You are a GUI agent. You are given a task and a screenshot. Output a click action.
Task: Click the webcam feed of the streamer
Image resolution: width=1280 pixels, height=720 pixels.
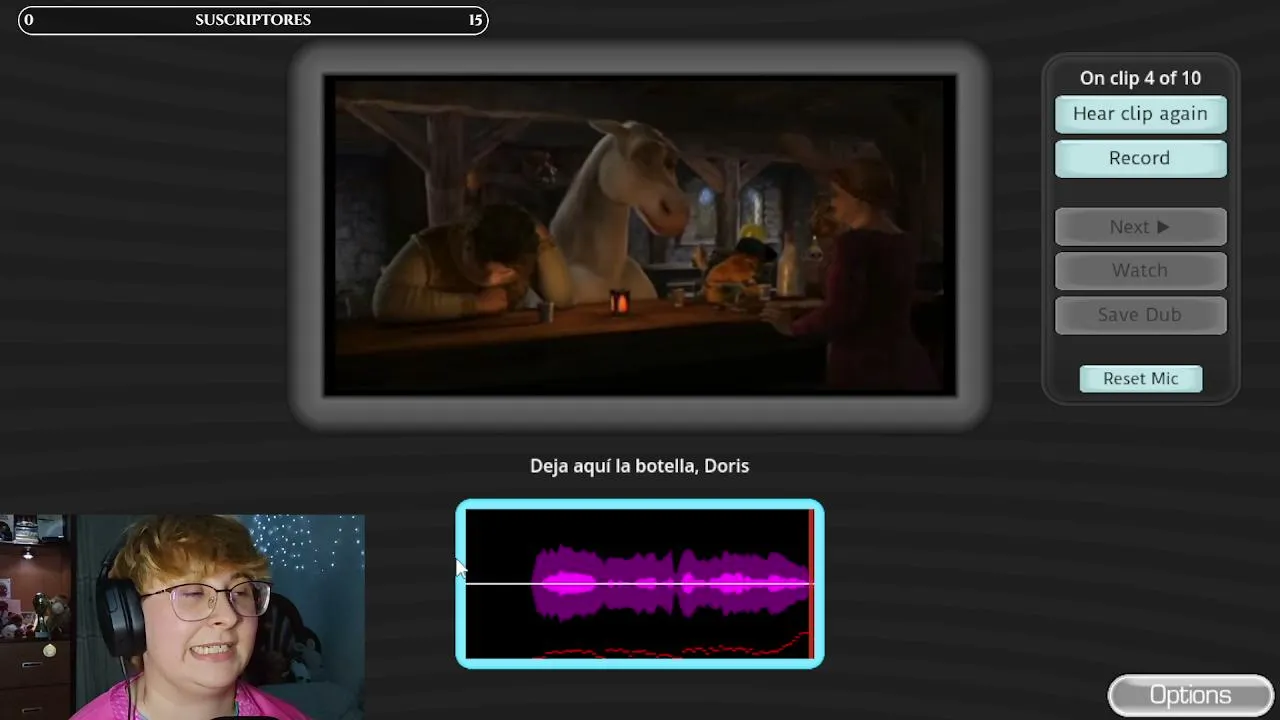click(x=182, y=617)
